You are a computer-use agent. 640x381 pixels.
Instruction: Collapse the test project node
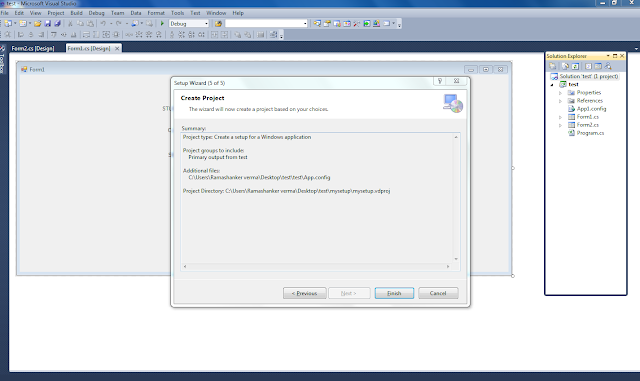coord(552,85)
